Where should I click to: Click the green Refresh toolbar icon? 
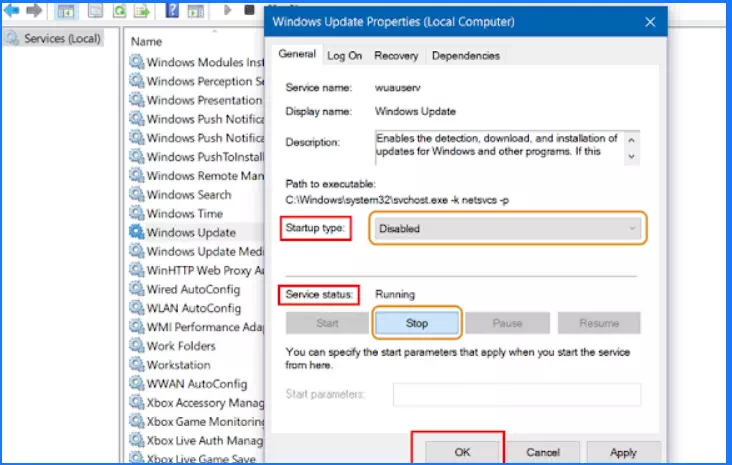(120, 10)
